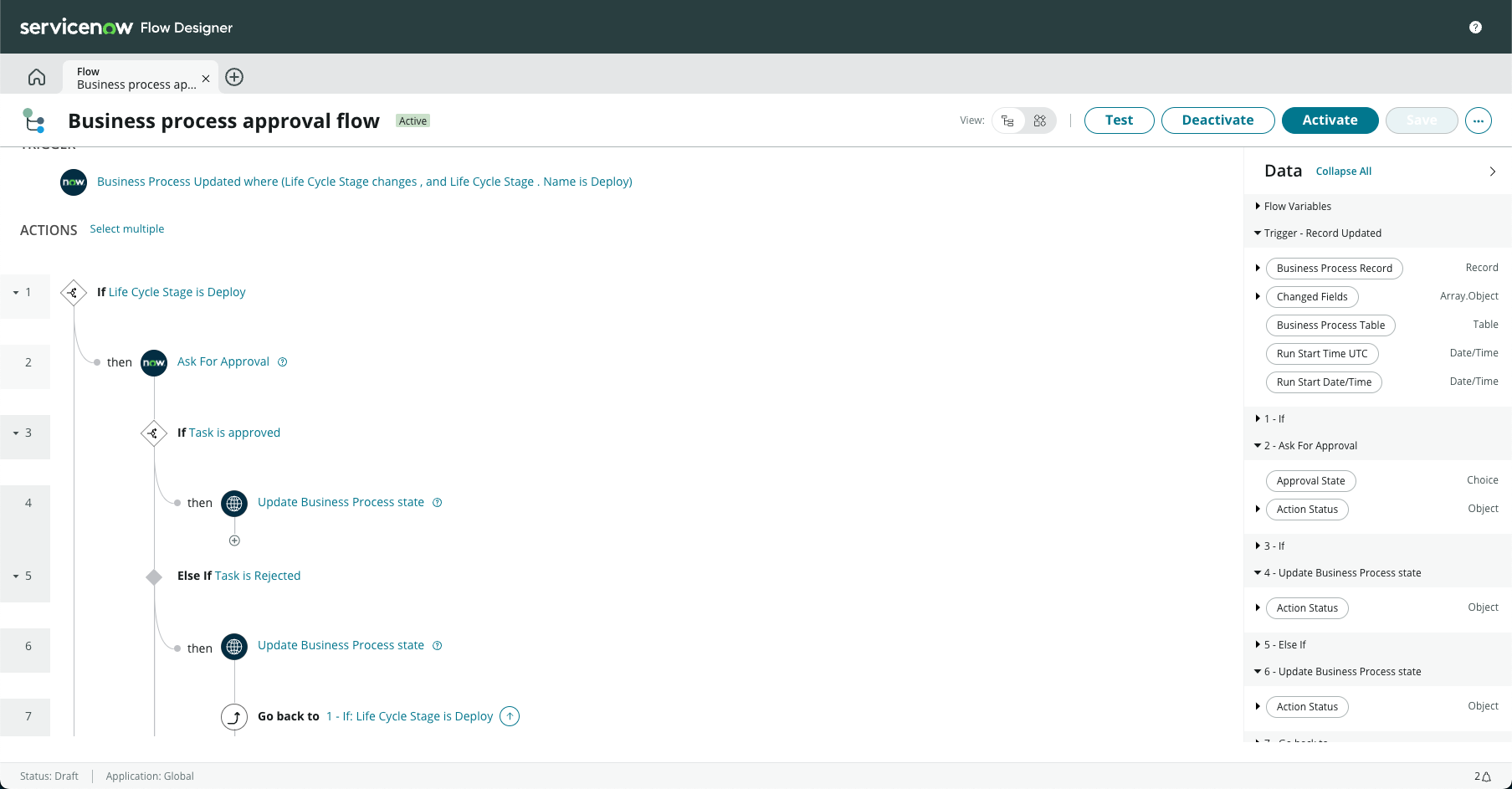Click the Save button

1422,120
